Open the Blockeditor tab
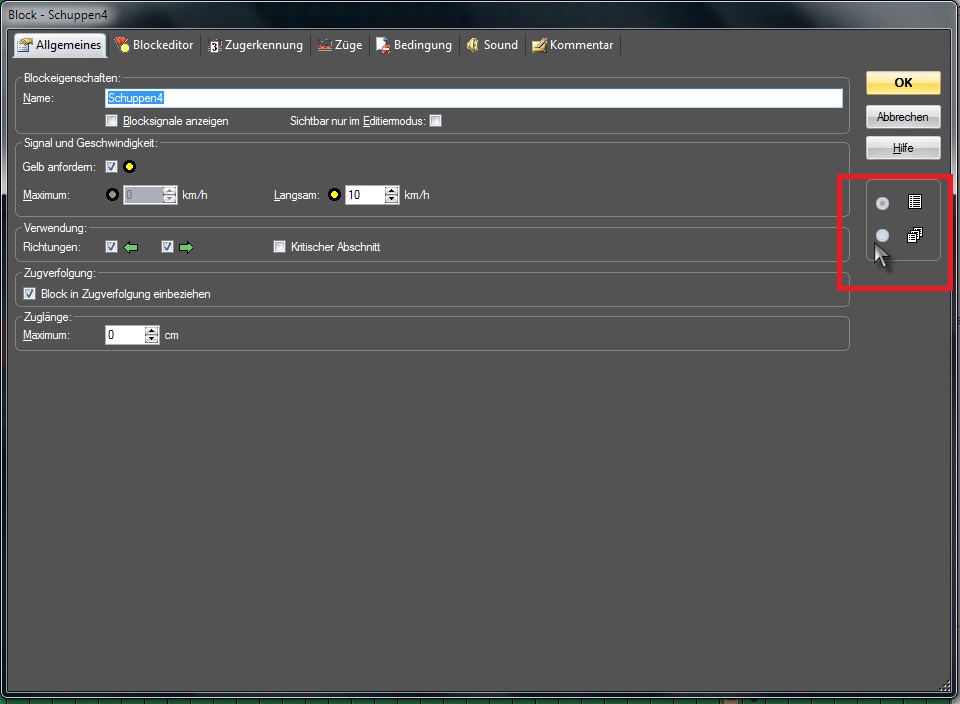The image size is (960, 704). [x=154, y=45]
